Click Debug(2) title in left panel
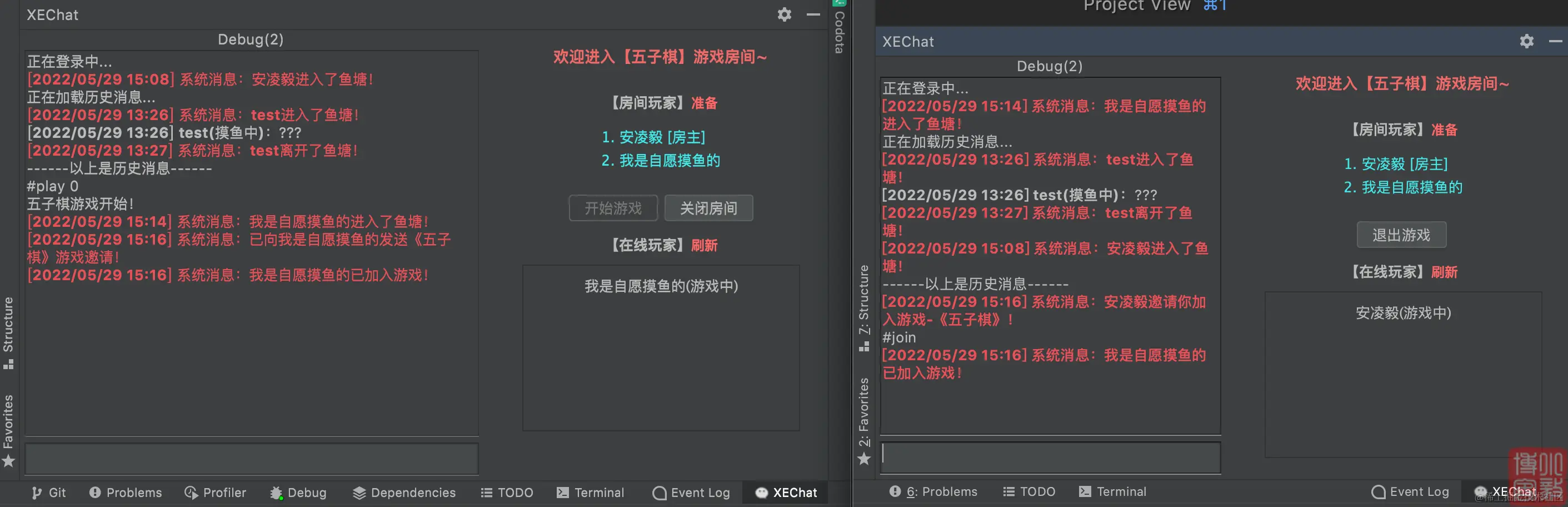This screenshot has height=507, width=1568. [x=251, y=39]
